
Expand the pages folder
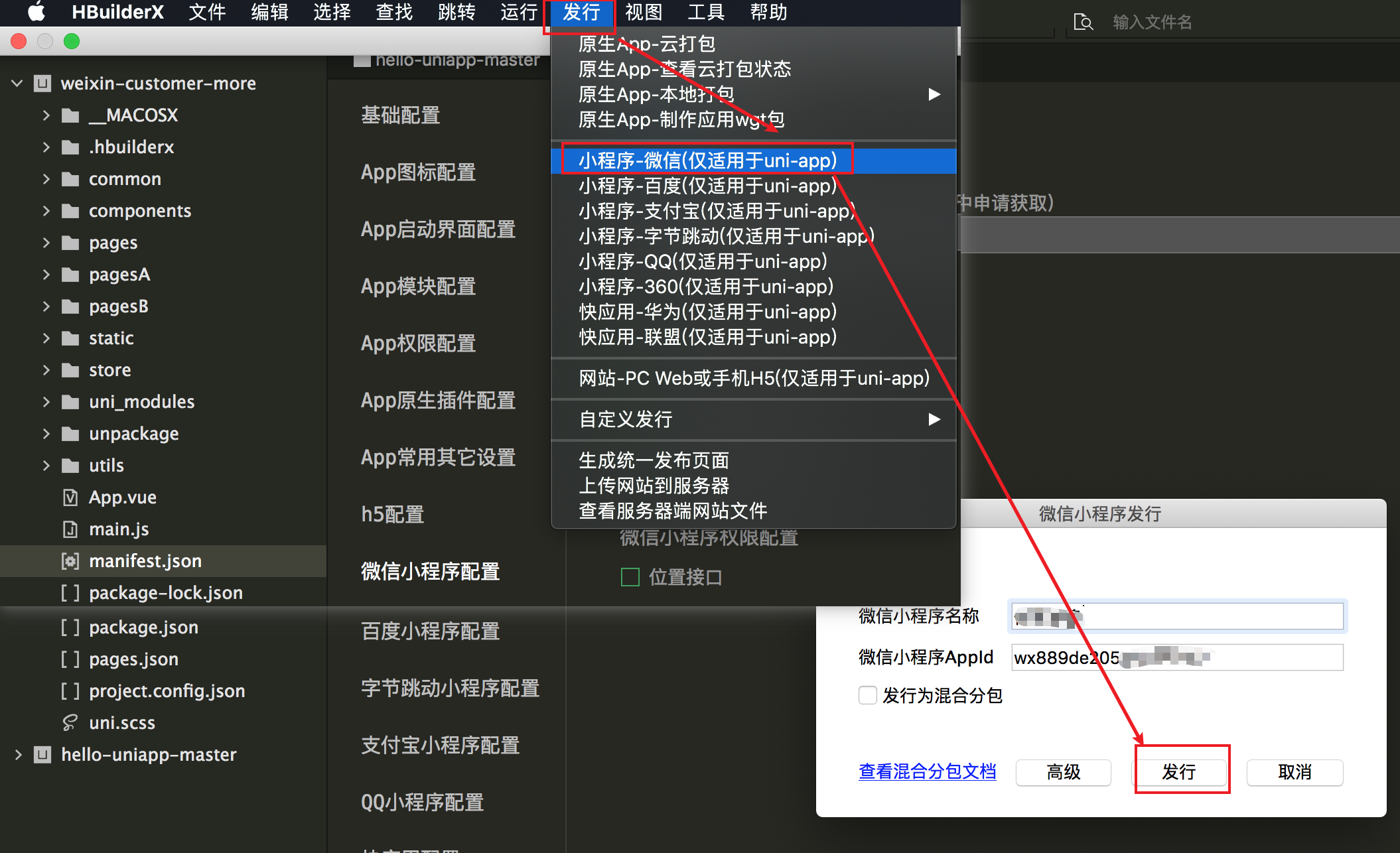[x=46, y=243]
